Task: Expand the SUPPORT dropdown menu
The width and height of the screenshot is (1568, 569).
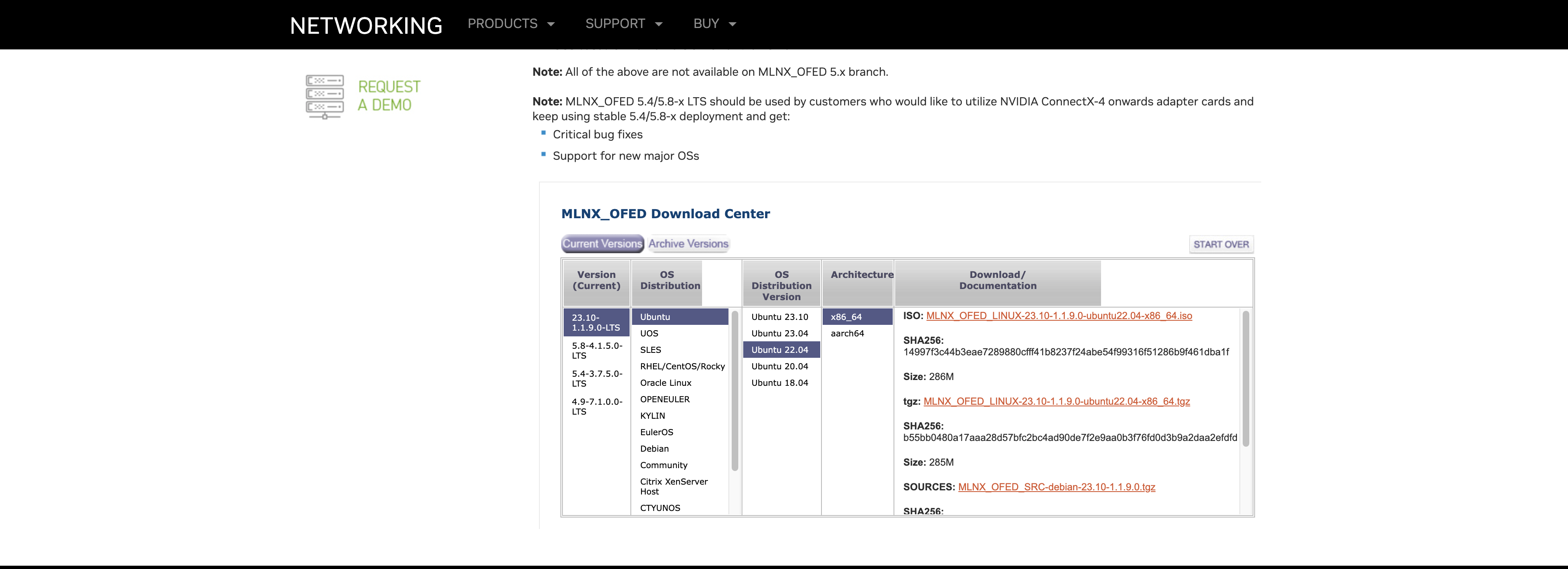Action: [623, 24]
